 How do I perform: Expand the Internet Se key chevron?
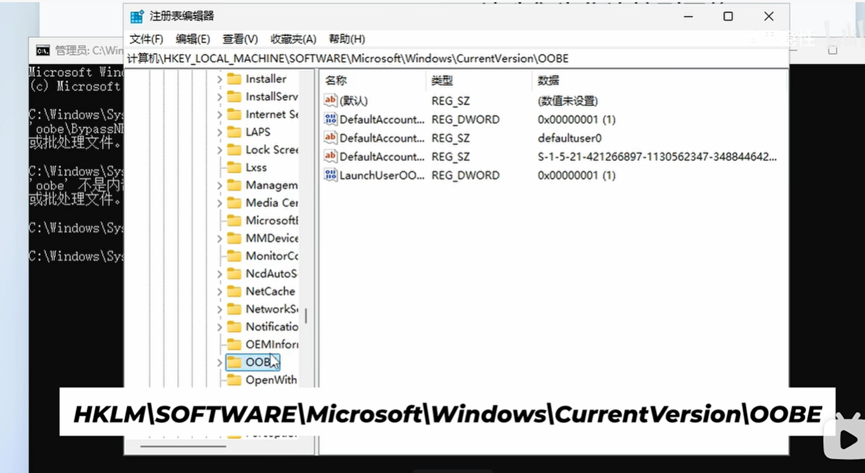click(220, 115)
